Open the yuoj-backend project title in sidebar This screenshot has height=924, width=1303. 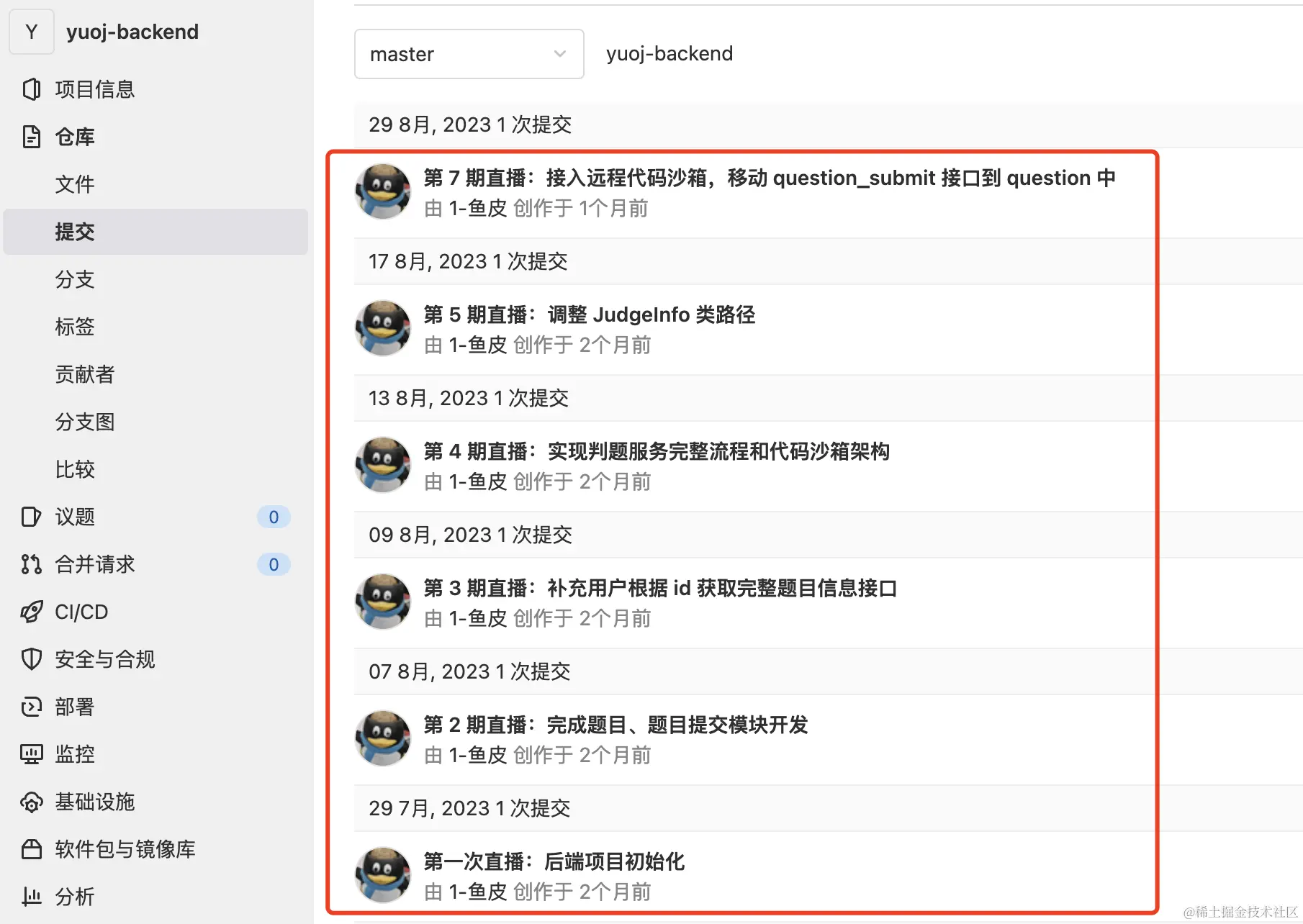coord(132,32)
